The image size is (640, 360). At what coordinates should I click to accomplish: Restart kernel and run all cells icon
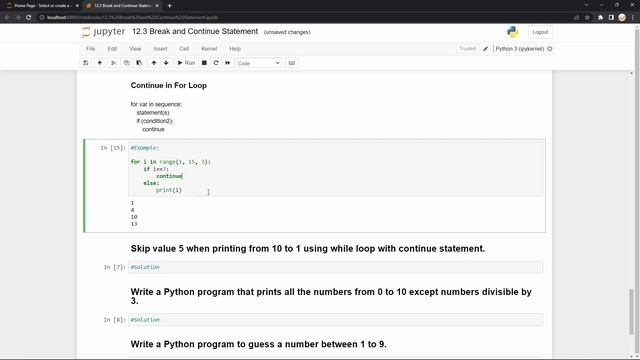click(227, 63)
